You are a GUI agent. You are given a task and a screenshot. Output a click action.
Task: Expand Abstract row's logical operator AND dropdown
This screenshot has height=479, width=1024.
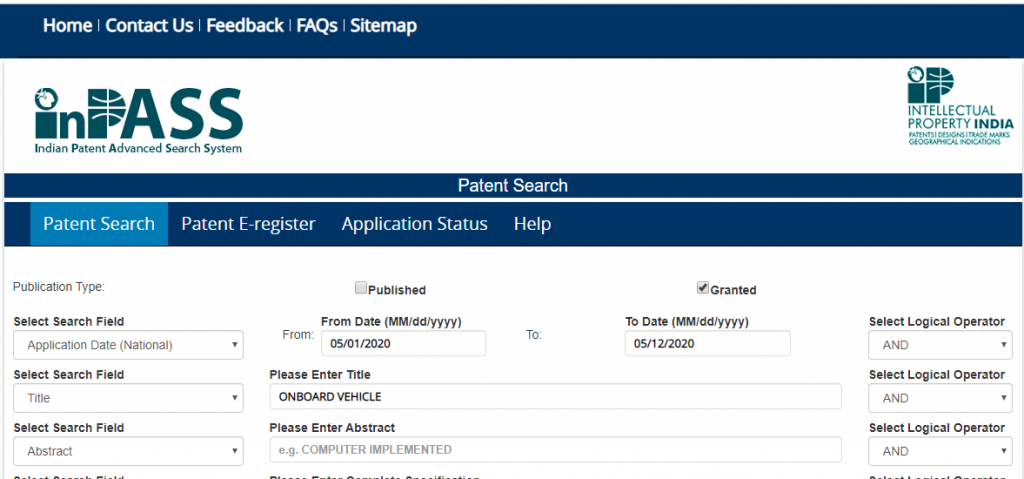coord(940,451)
